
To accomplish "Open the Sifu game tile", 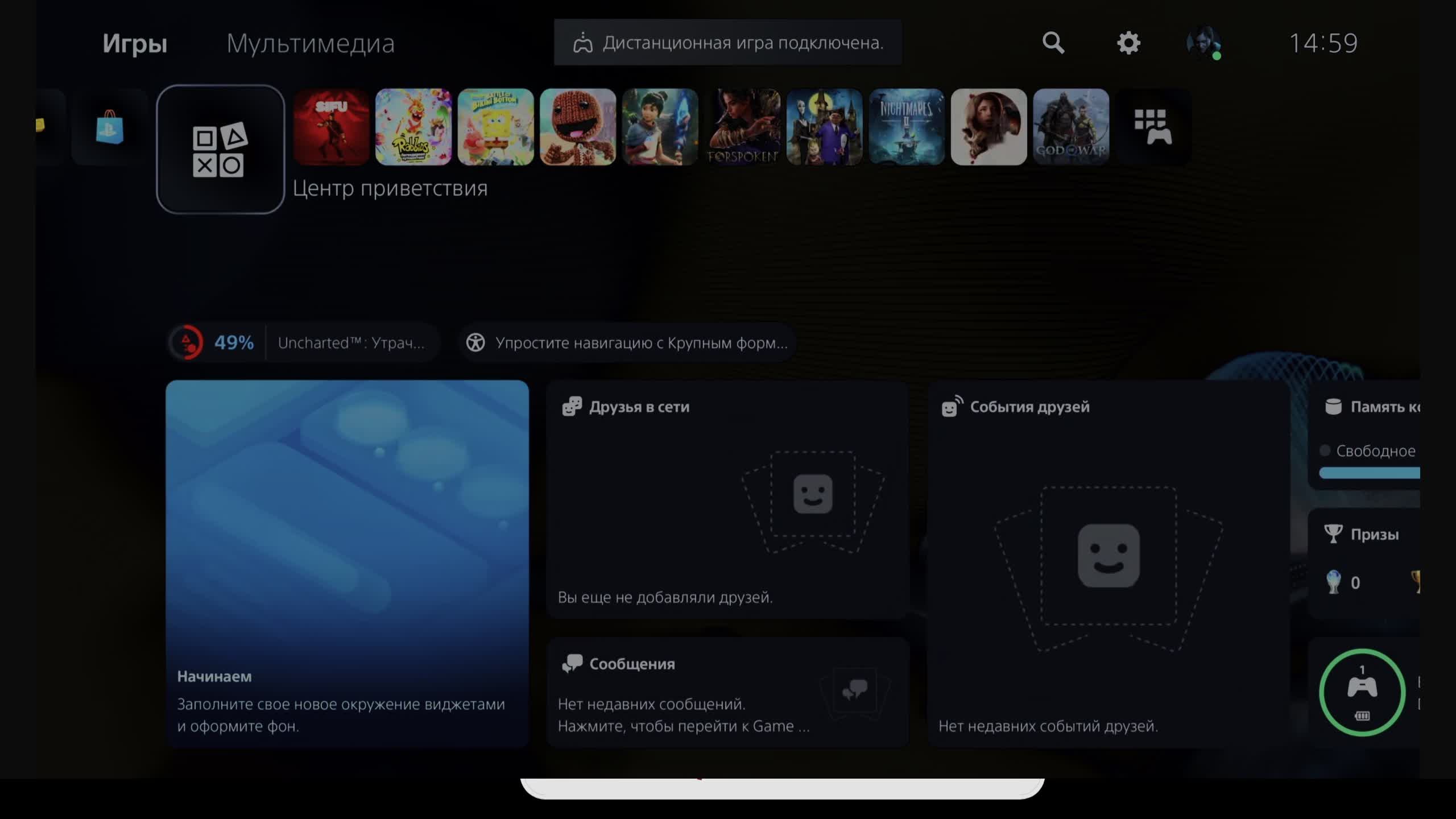I will coord(331,127).
